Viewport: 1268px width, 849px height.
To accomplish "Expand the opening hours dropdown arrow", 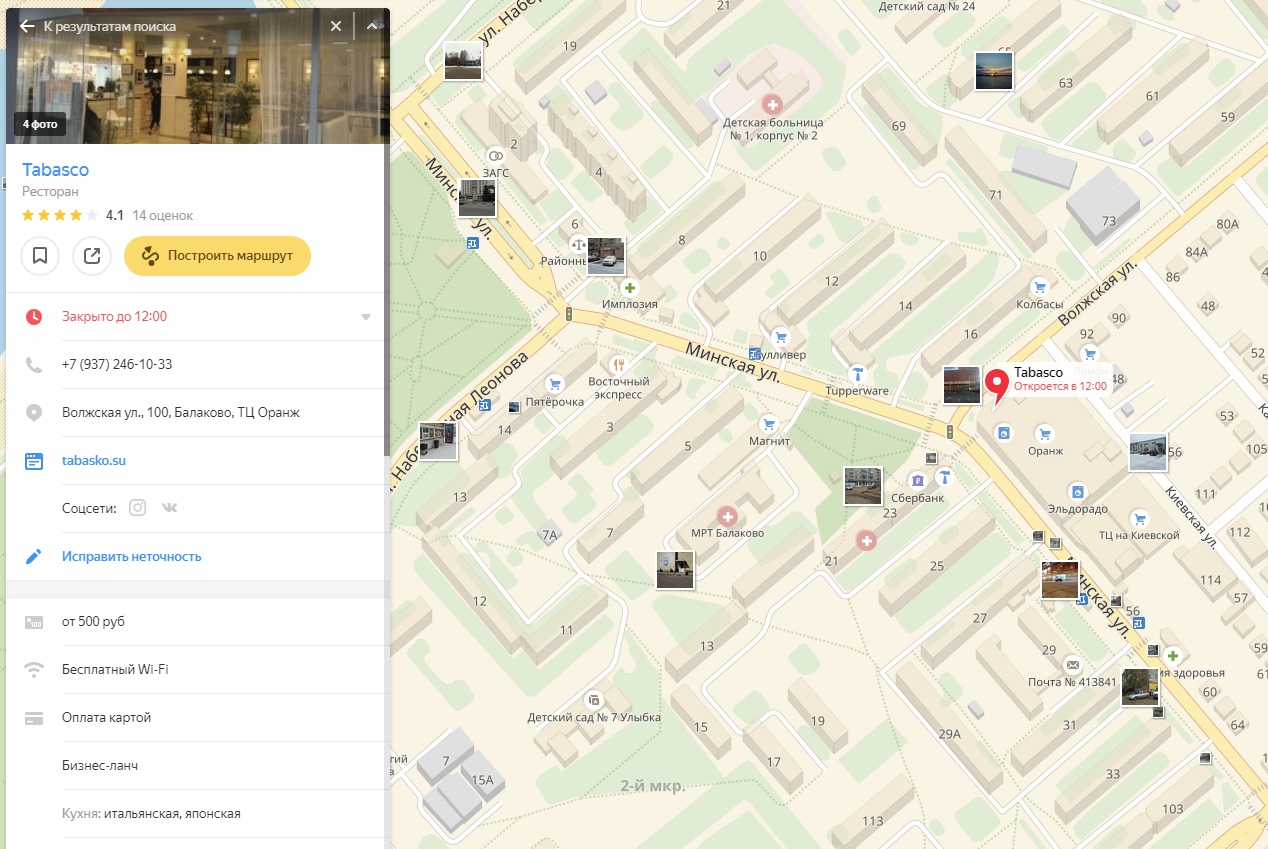I will pos(366,317).
